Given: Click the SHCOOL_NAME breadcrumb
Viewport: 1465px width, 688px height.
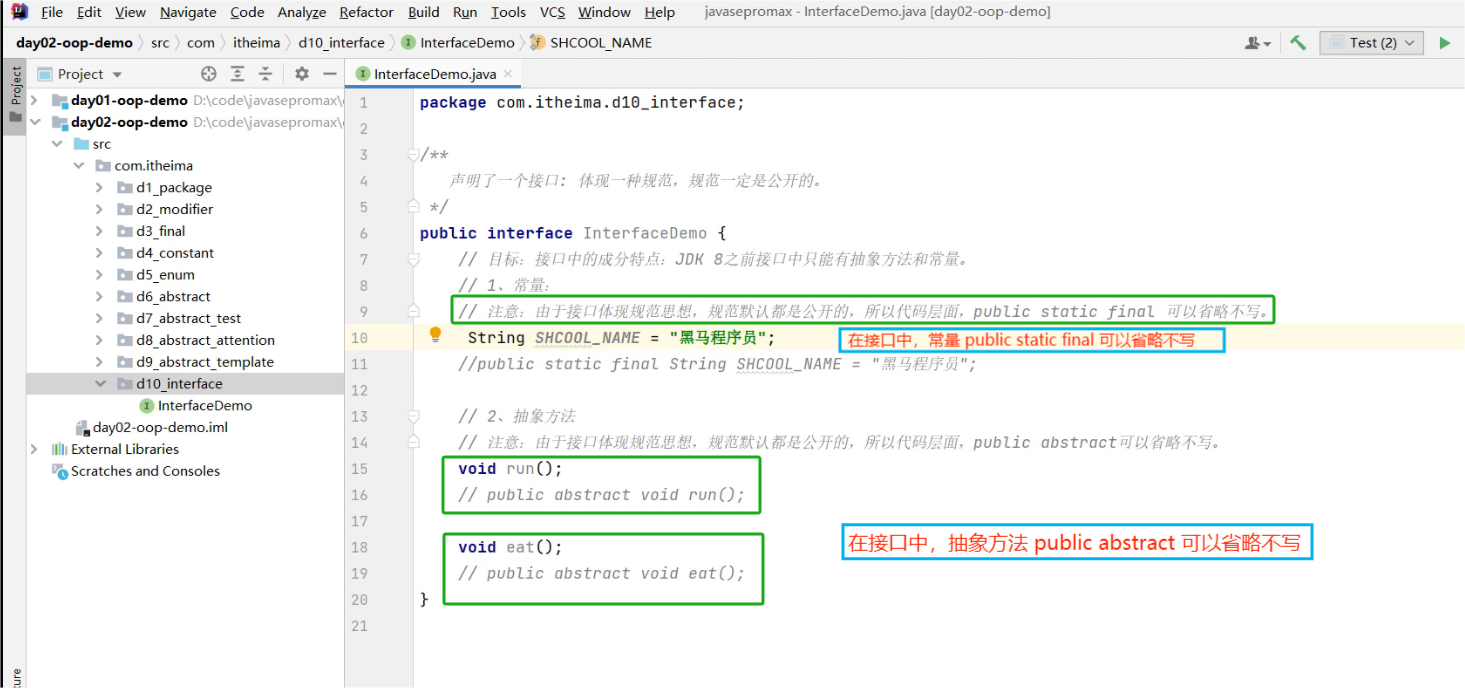Looking at the screenshot, I should [x=591, y=43].
